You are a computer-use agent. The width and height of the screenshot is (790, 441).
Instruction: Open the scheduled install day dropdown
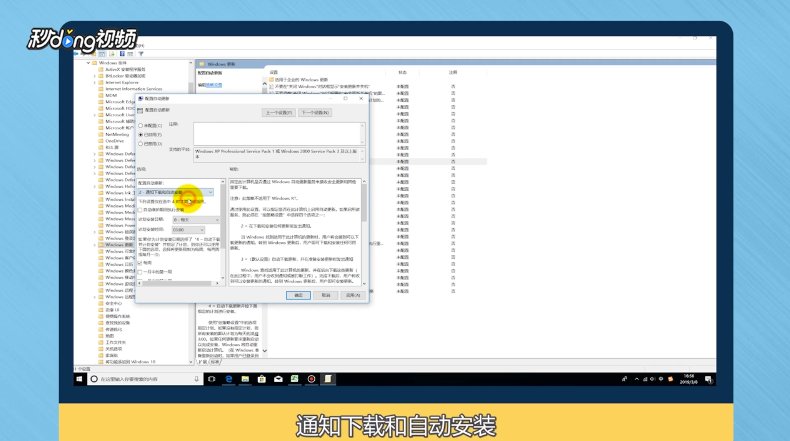pyautogui.click(x=196, y=220)
